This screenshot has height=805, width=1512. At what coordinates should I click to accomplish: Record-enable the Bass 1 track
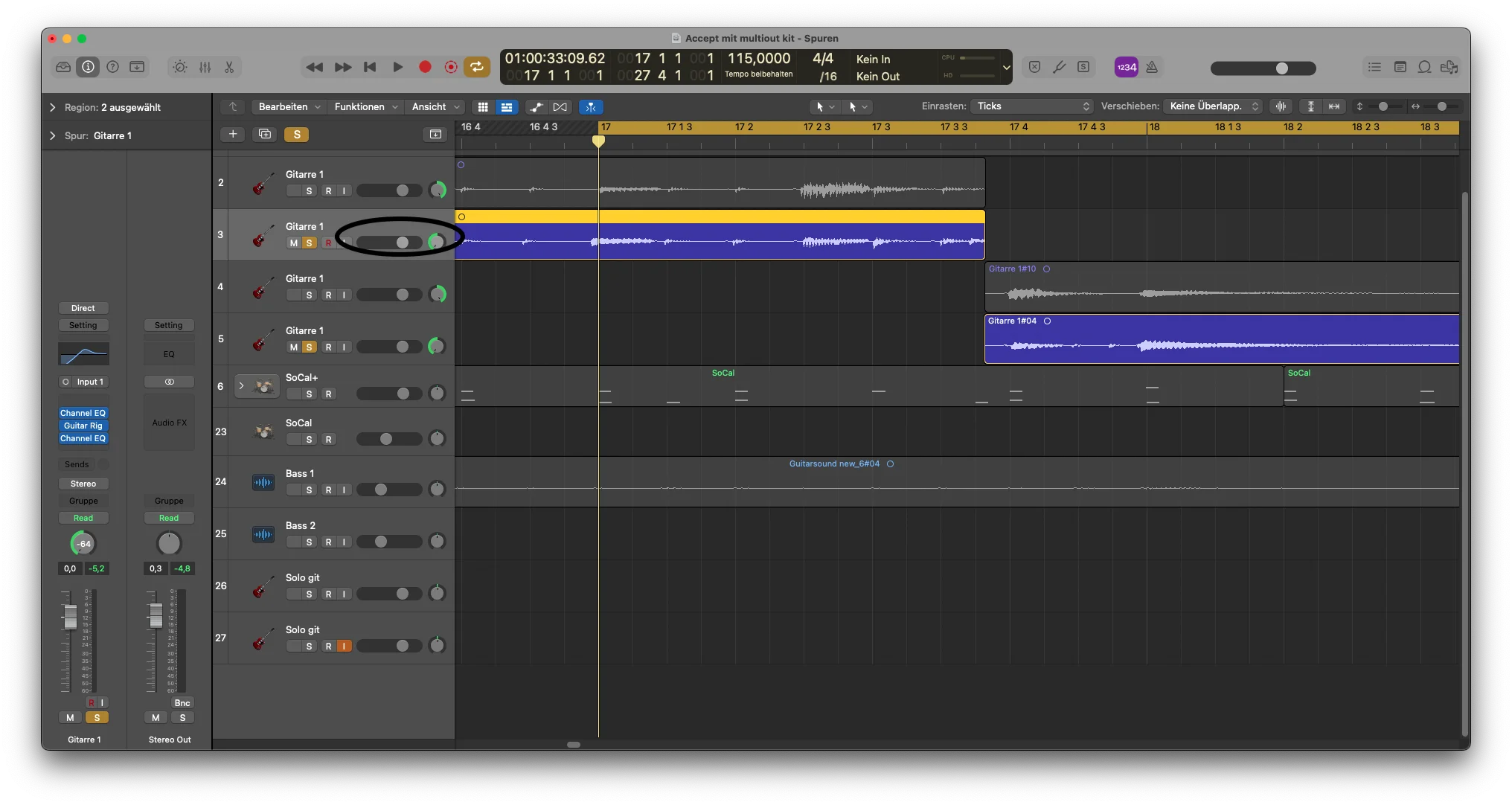328,490
